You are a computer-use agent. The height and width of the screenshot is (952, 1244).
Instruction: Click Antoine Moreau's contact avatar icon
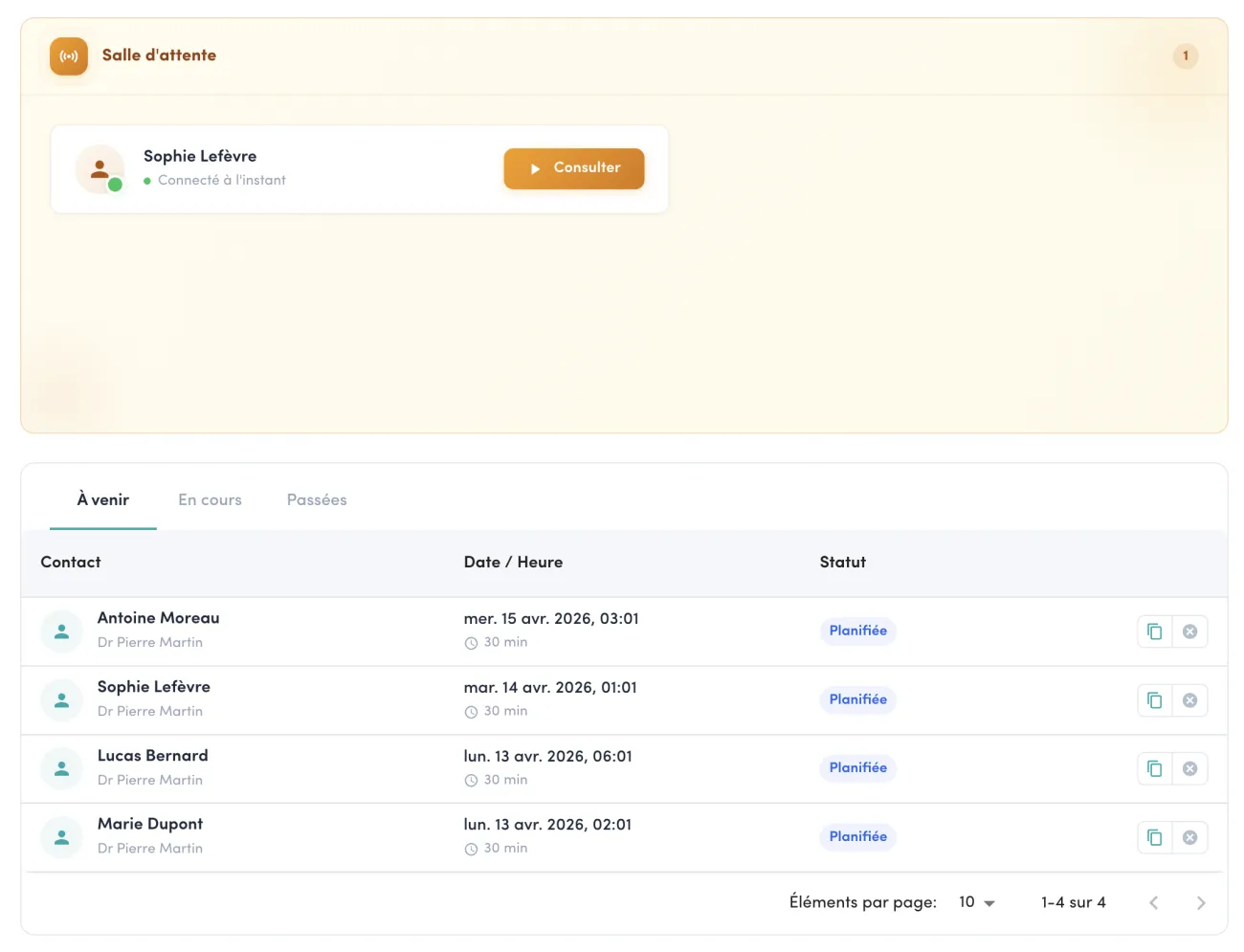61,631
